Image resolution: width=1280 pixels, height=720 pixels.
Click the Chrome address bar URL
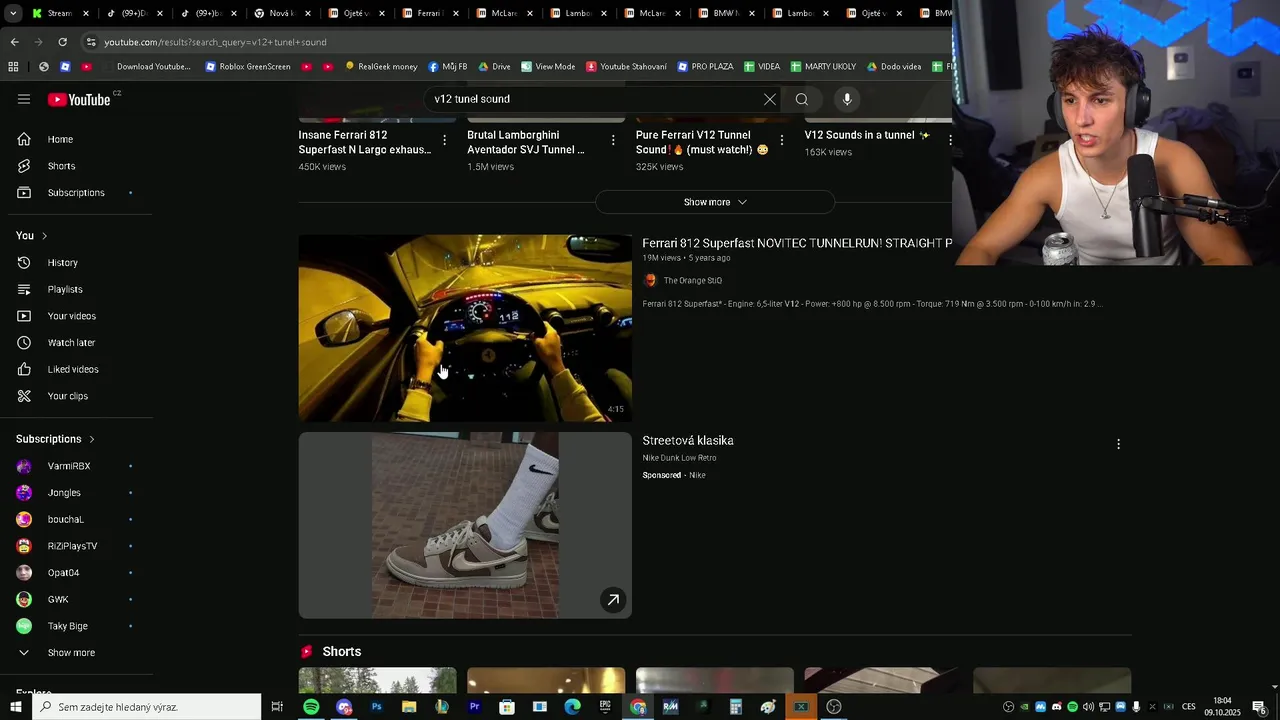pyautogui.click(x=216, y=42)
